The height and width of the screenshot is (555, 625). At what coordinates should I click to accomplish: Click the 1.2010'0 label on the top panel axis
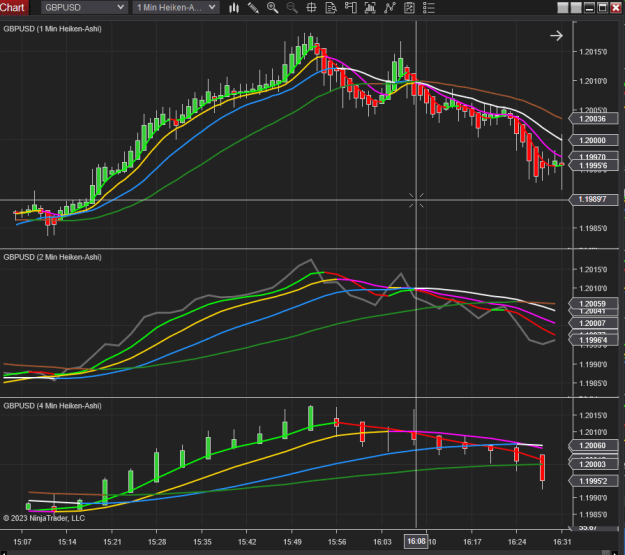(x=593, y=81)
